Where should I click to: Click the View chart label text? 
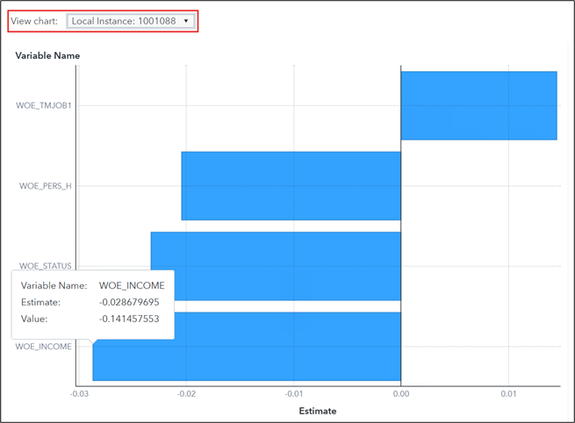pos(34,21)
